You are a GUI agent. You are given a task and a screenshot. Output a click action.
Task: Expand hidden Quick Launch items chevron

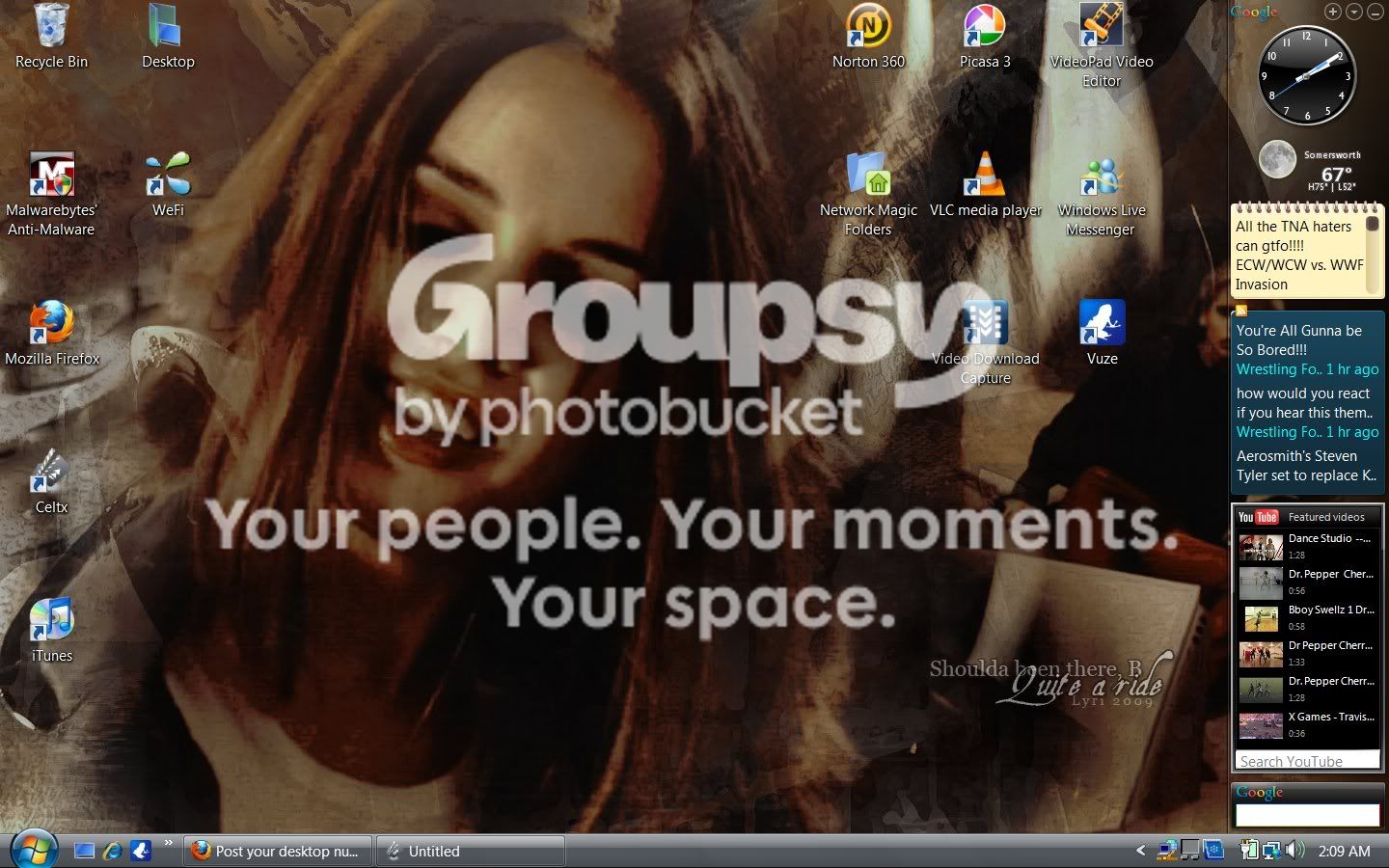point(168,844)
